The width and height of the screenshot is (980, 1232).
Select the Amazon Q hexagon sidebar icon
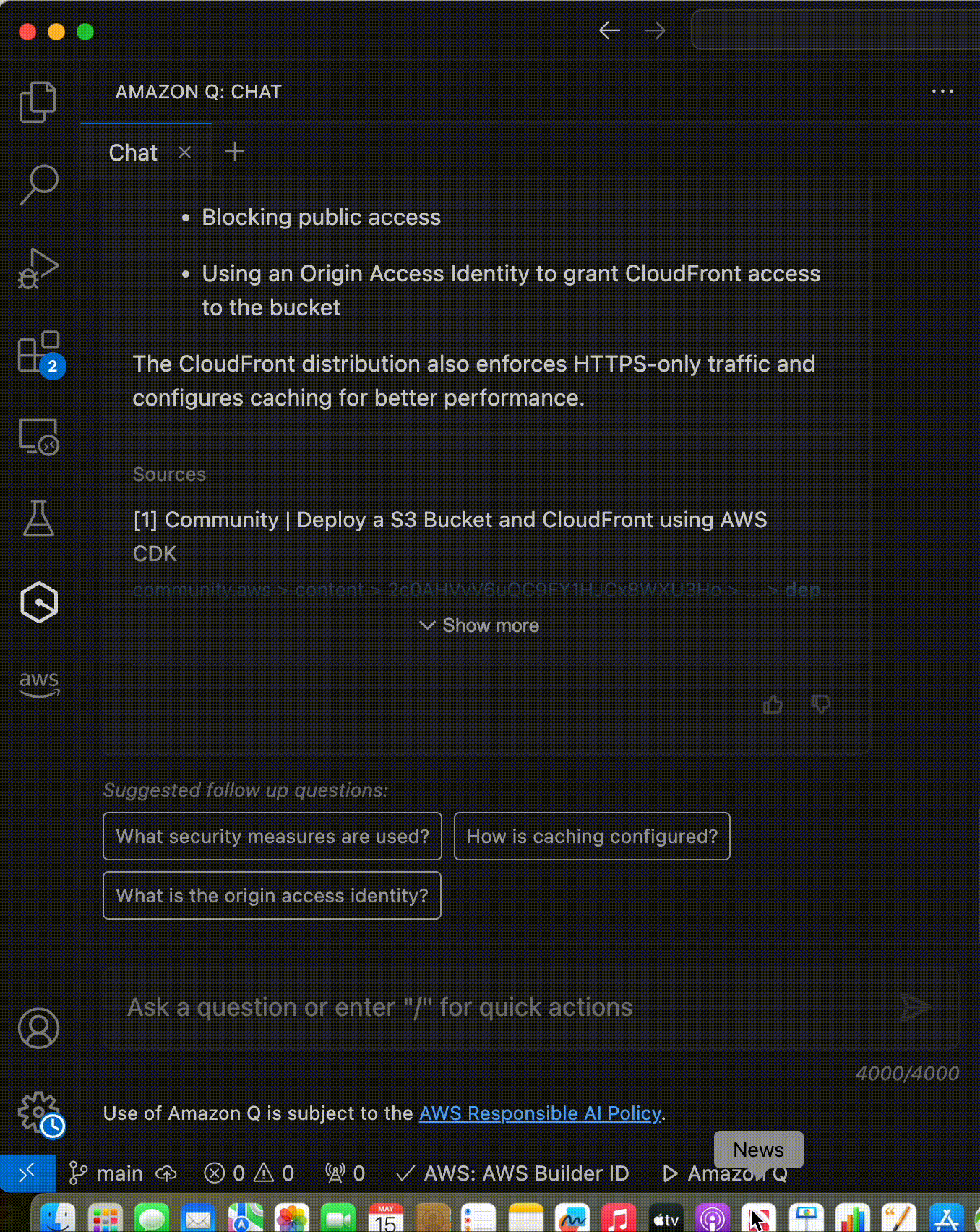coord(38,602)
